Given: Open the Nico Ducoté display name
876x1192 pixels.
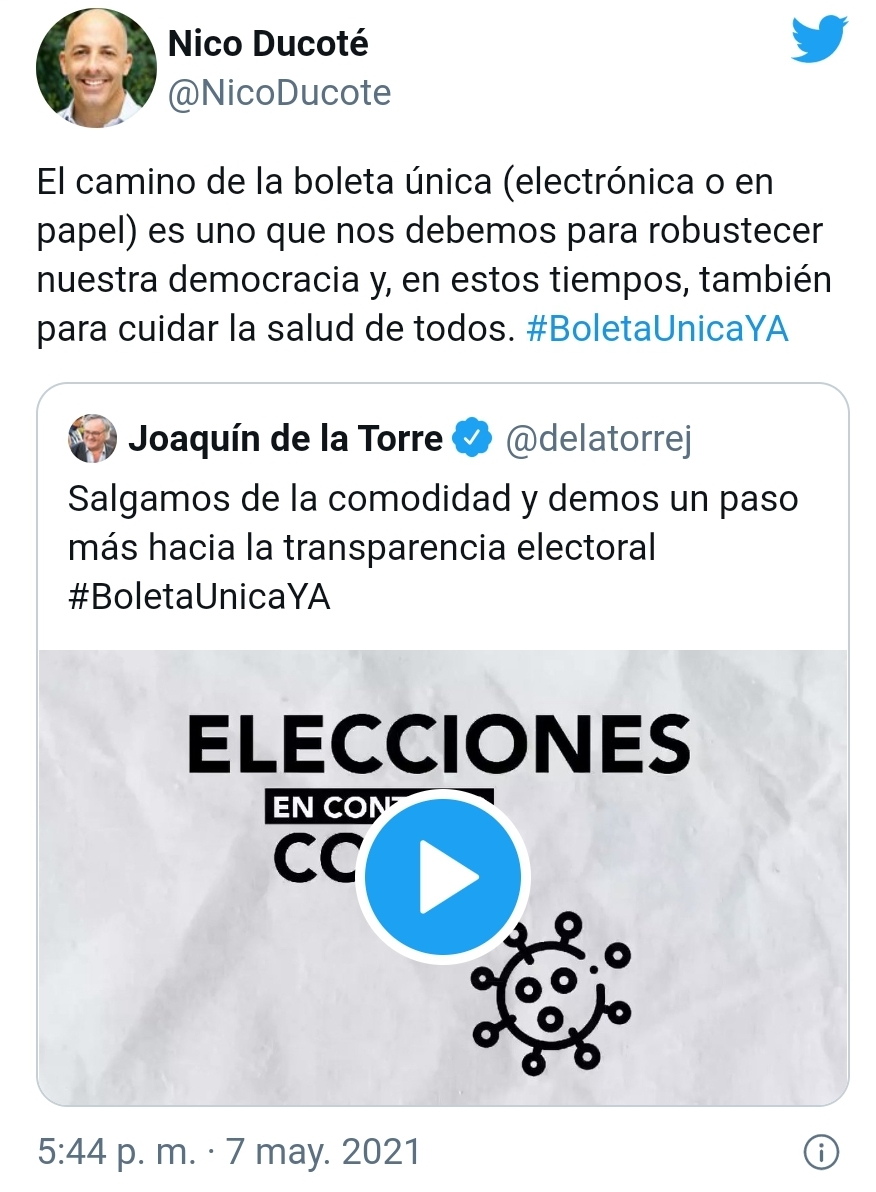Looking at the screenshot, I should (268, 43).
